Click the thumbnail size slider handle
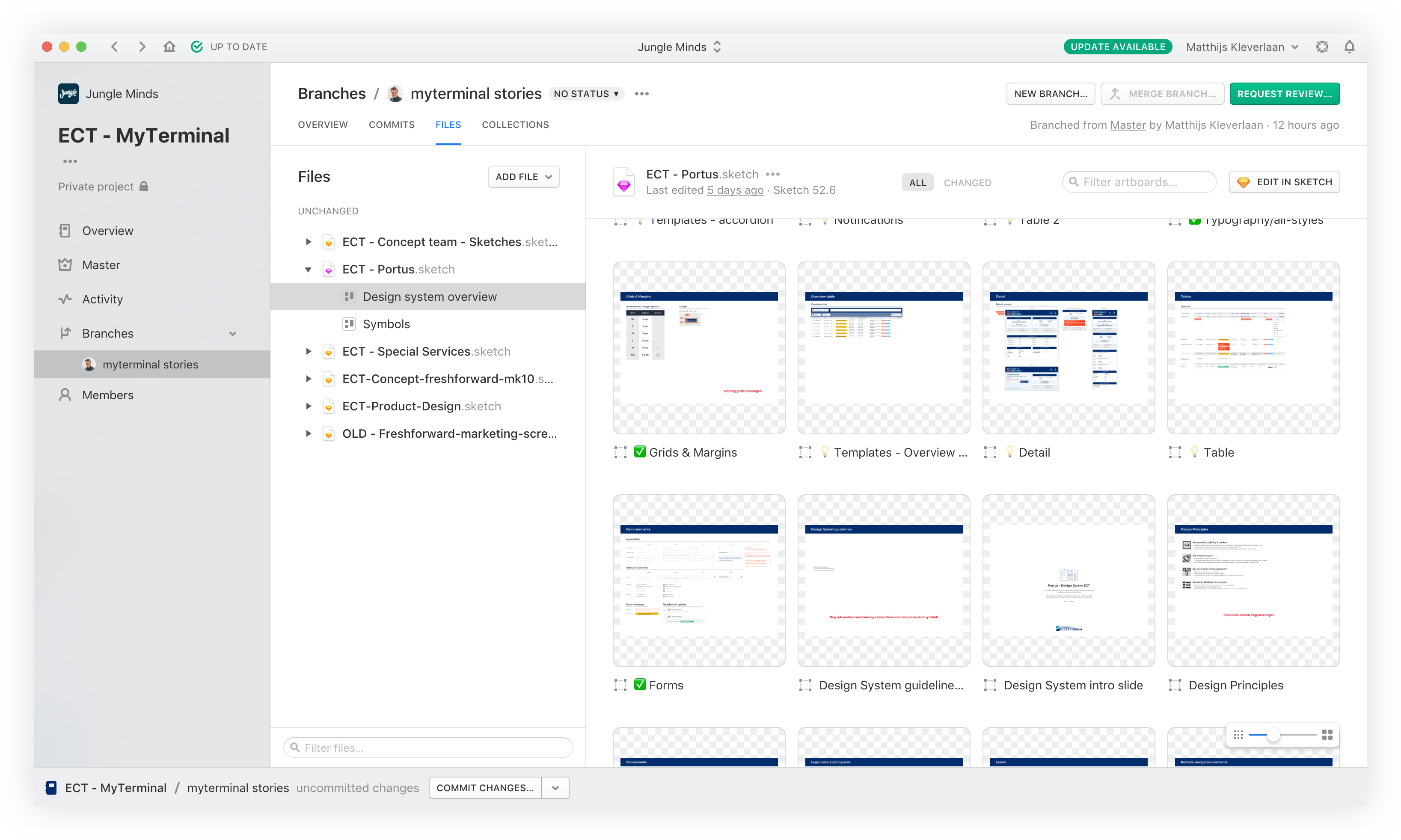The height and width of the screenshot is (840, 1401). point(1273,735)
